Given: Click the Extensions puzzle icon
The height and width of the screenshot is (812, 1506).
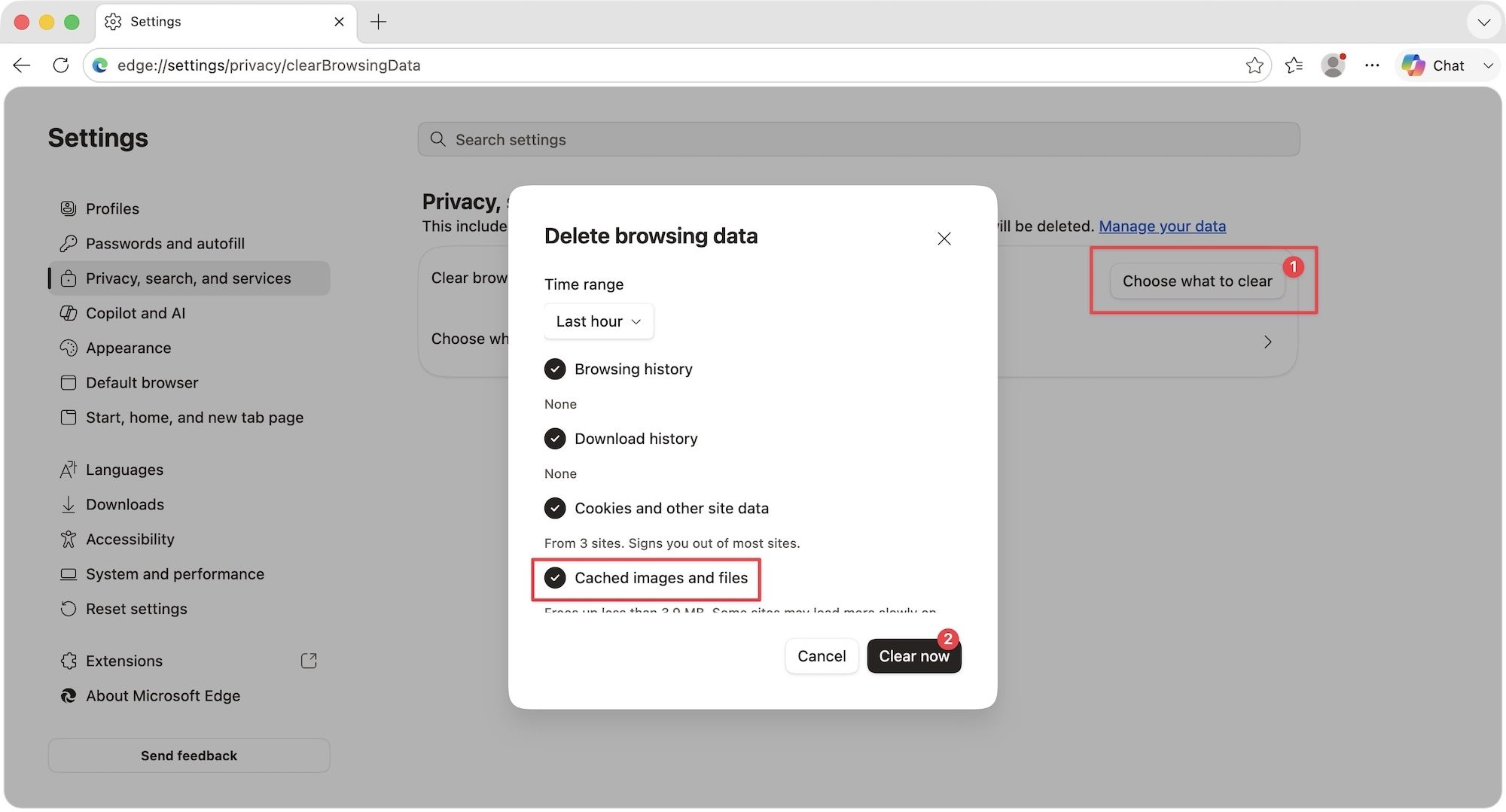Looking at the screenshot, I should (69, 661).
